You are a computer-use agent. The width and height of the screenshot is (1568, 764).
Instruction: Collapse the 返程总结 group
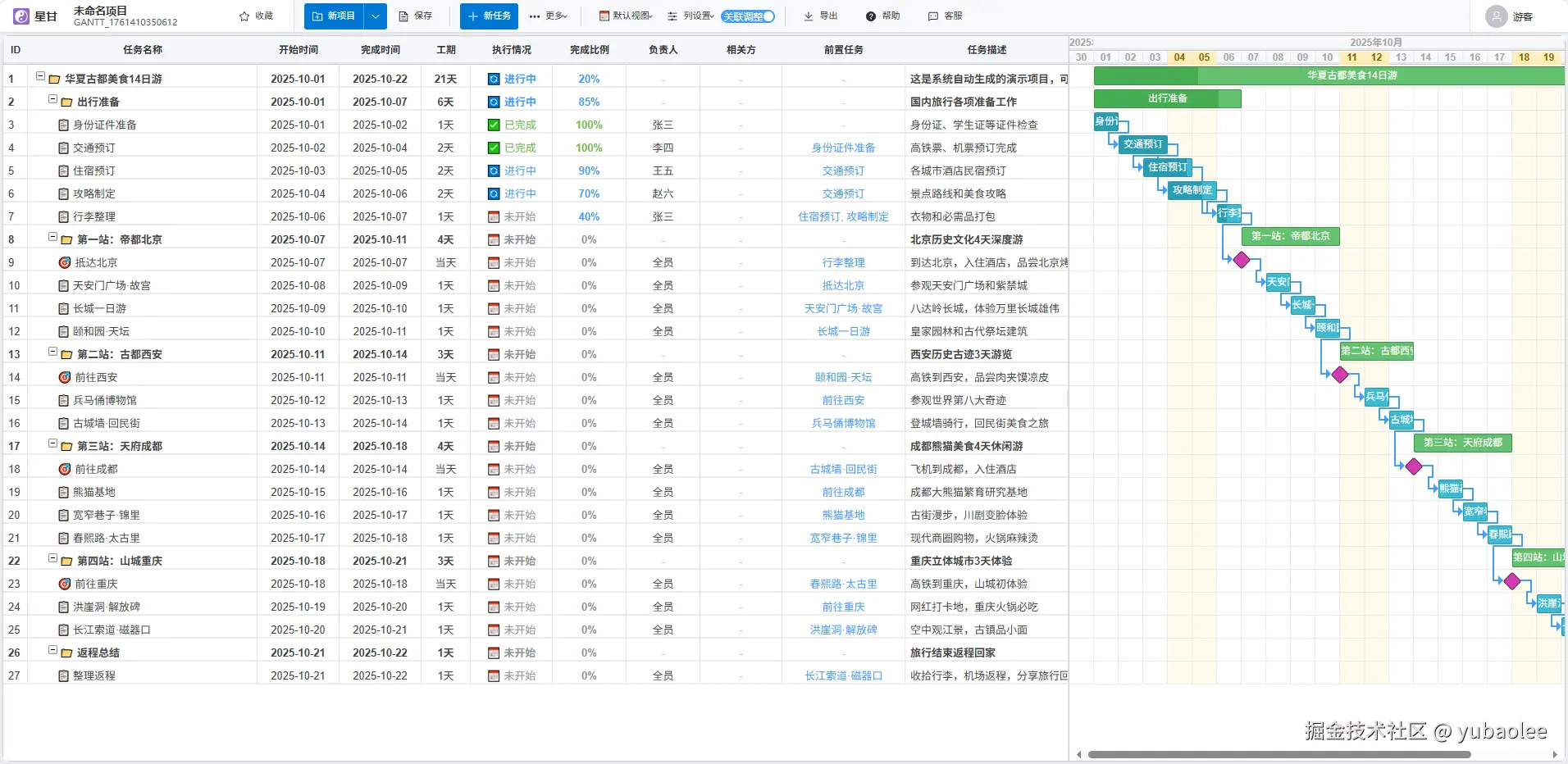click(52, 650)
